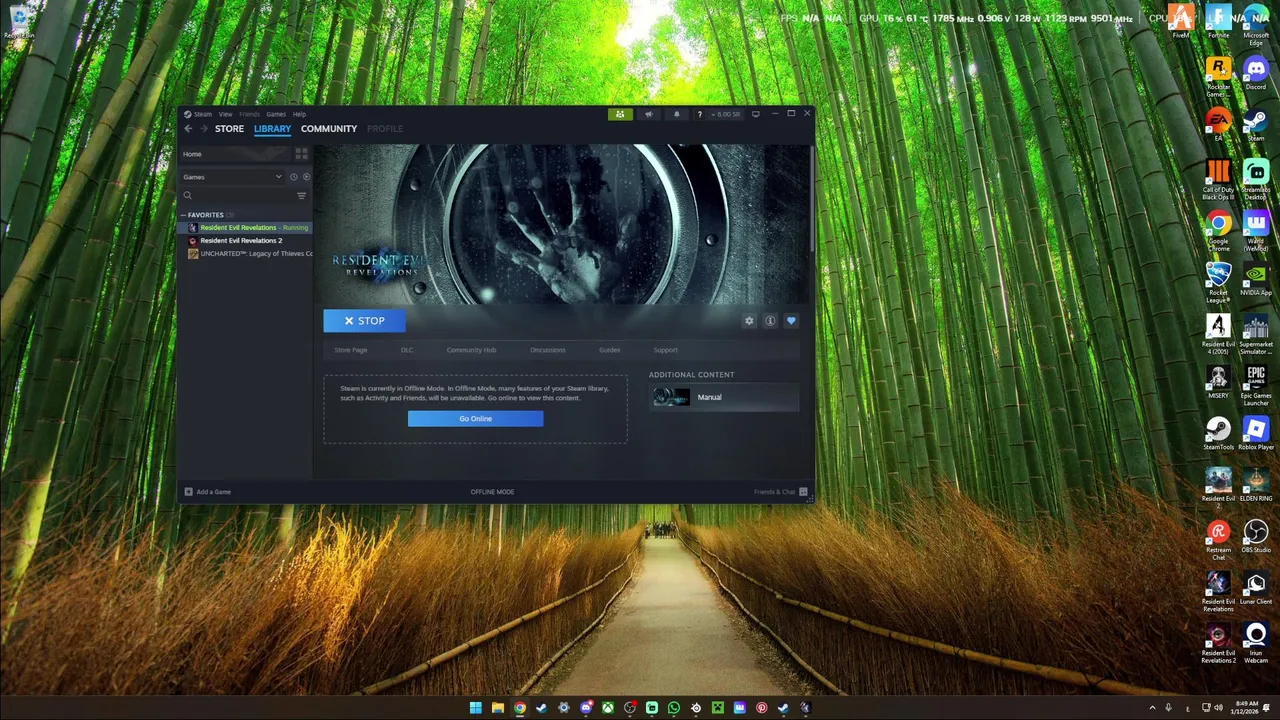Viewport: 1280px width, 720px height.
Task: Stop the running game
Action: pos(364,321)
